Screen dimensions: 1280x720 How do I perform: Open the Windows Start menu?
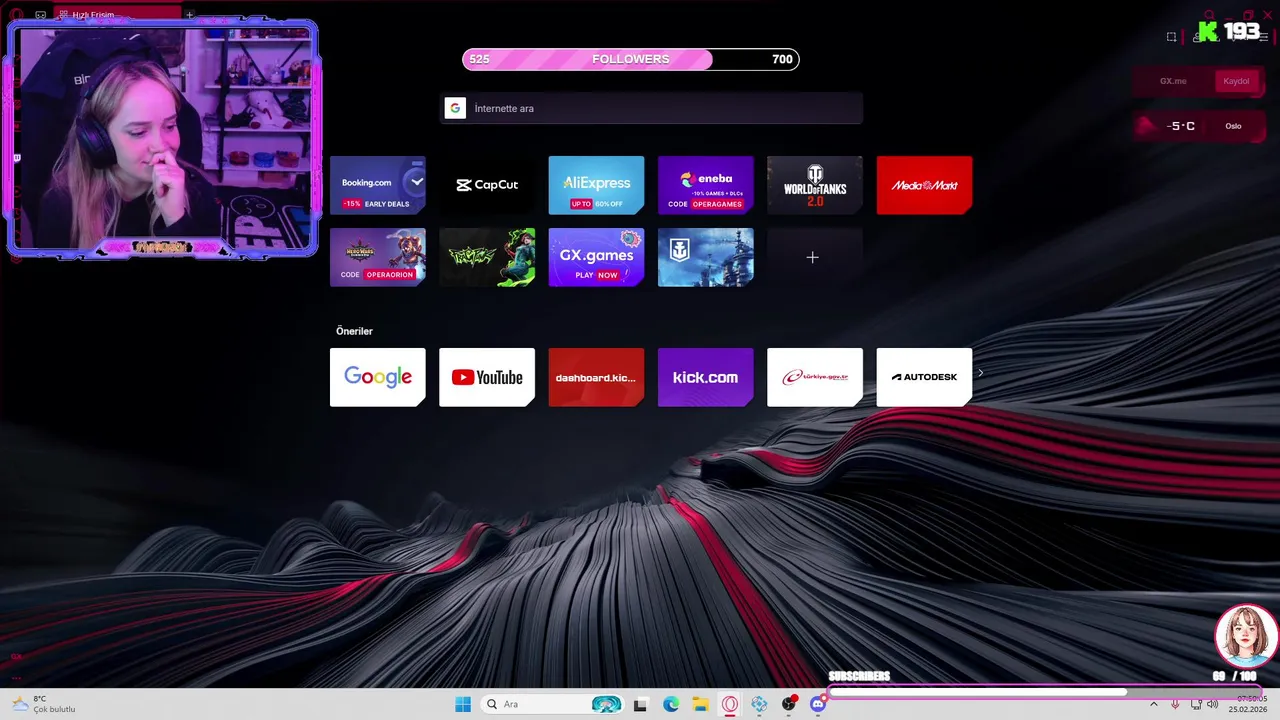[463, 704]
